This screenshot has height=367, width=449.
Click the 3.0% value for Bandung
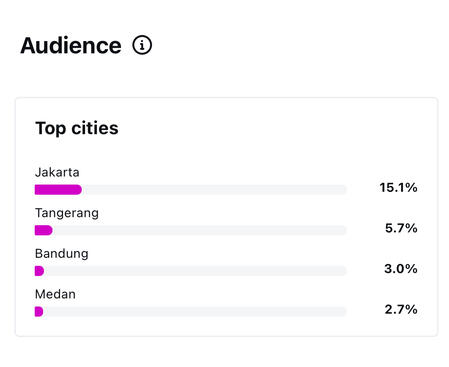401,269
